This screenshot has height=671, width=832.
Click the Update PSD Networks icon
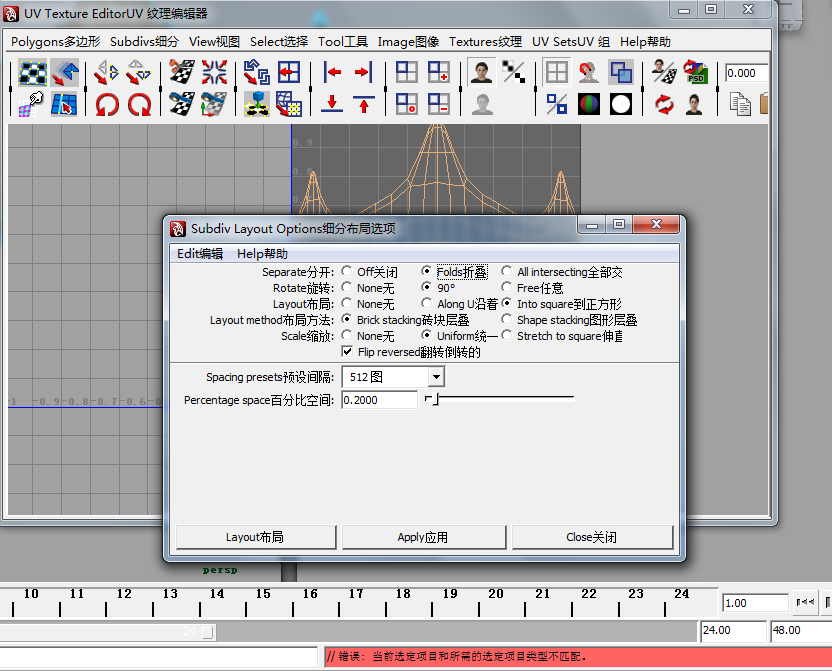[695, 72]
